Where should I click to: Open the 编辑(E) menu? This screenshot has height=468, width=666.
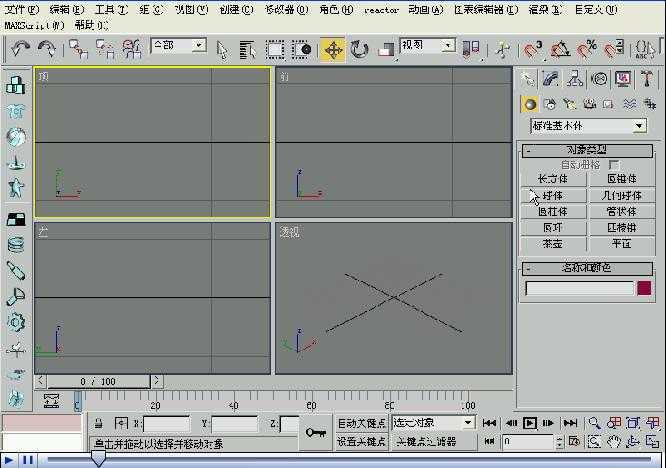tap(67, 9)
